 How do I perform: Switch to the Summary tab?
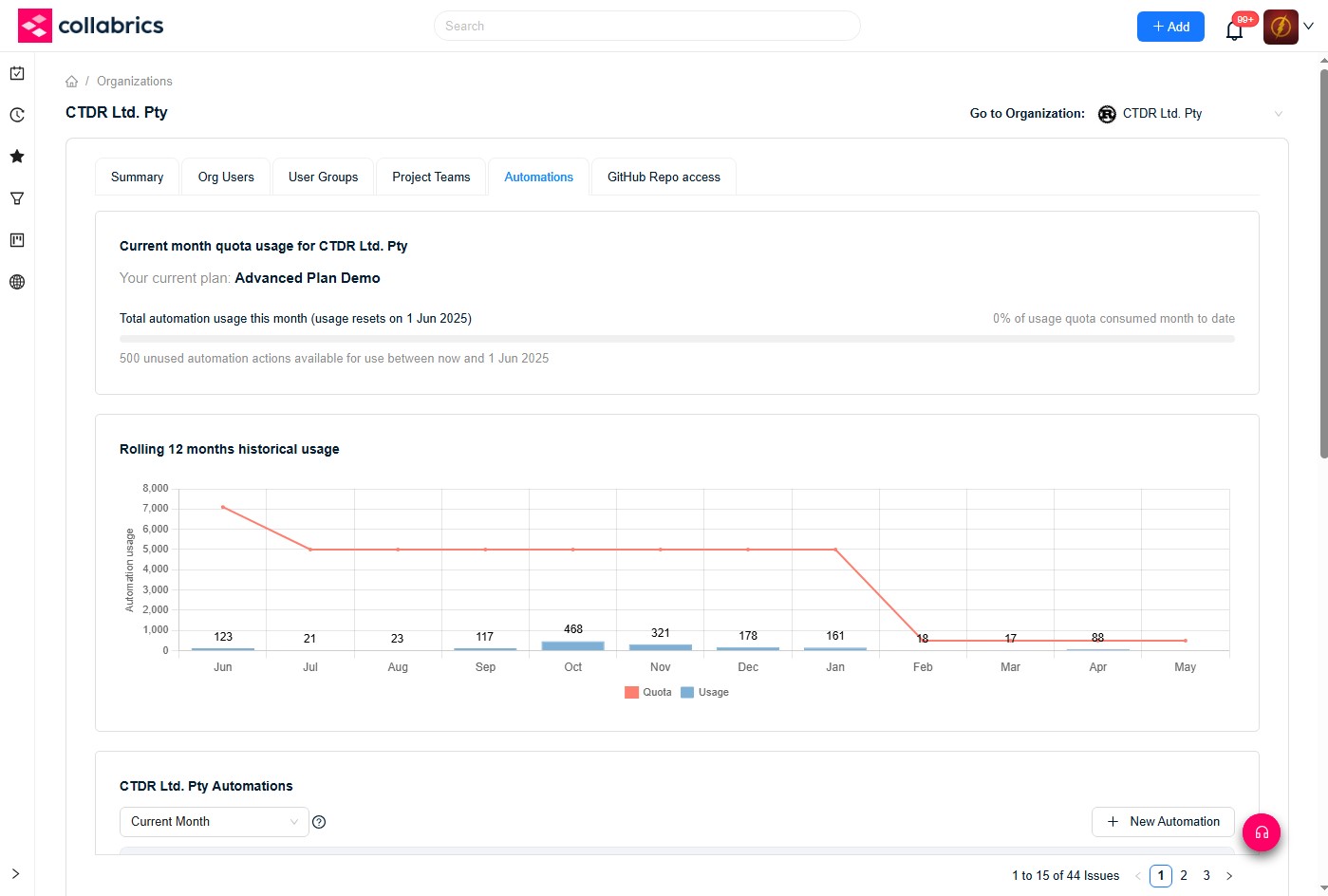137,177
